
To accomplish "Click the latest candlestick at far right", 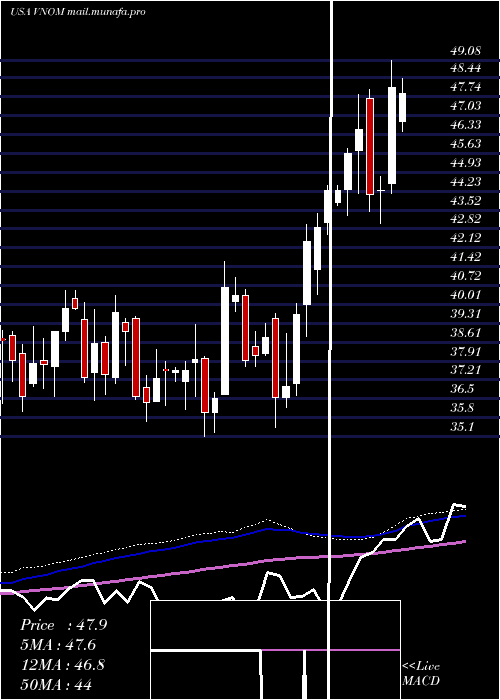I will [x=403, y=107].
